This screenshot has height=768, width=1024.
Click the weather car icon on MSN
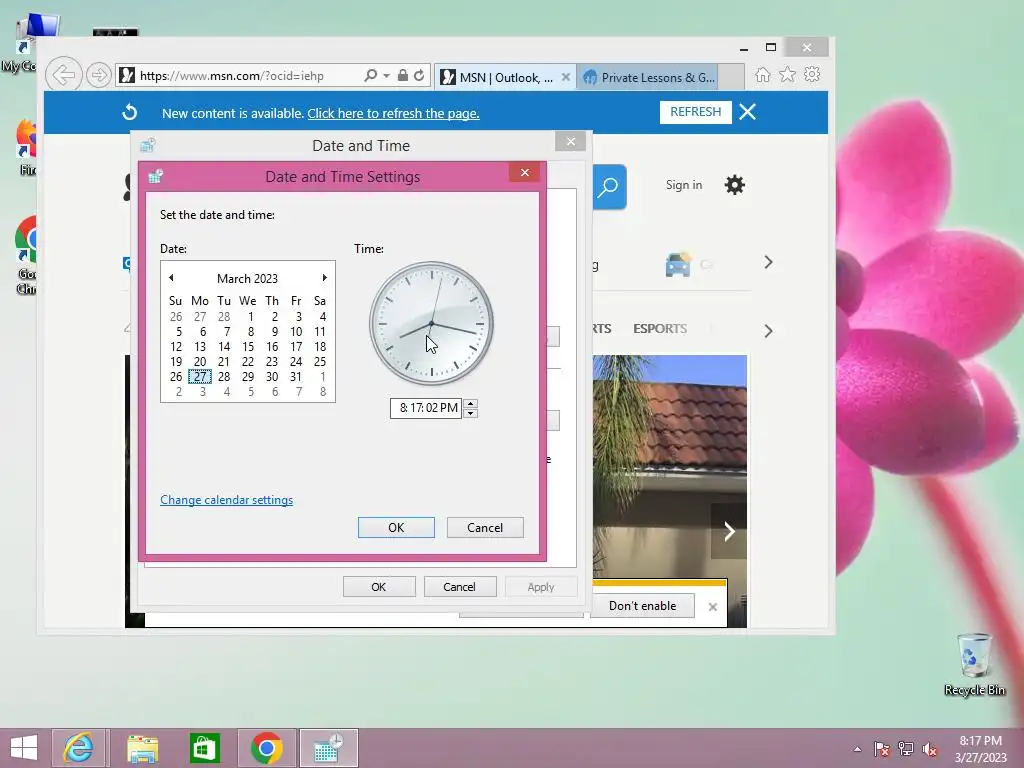click(x=678, y=264)
